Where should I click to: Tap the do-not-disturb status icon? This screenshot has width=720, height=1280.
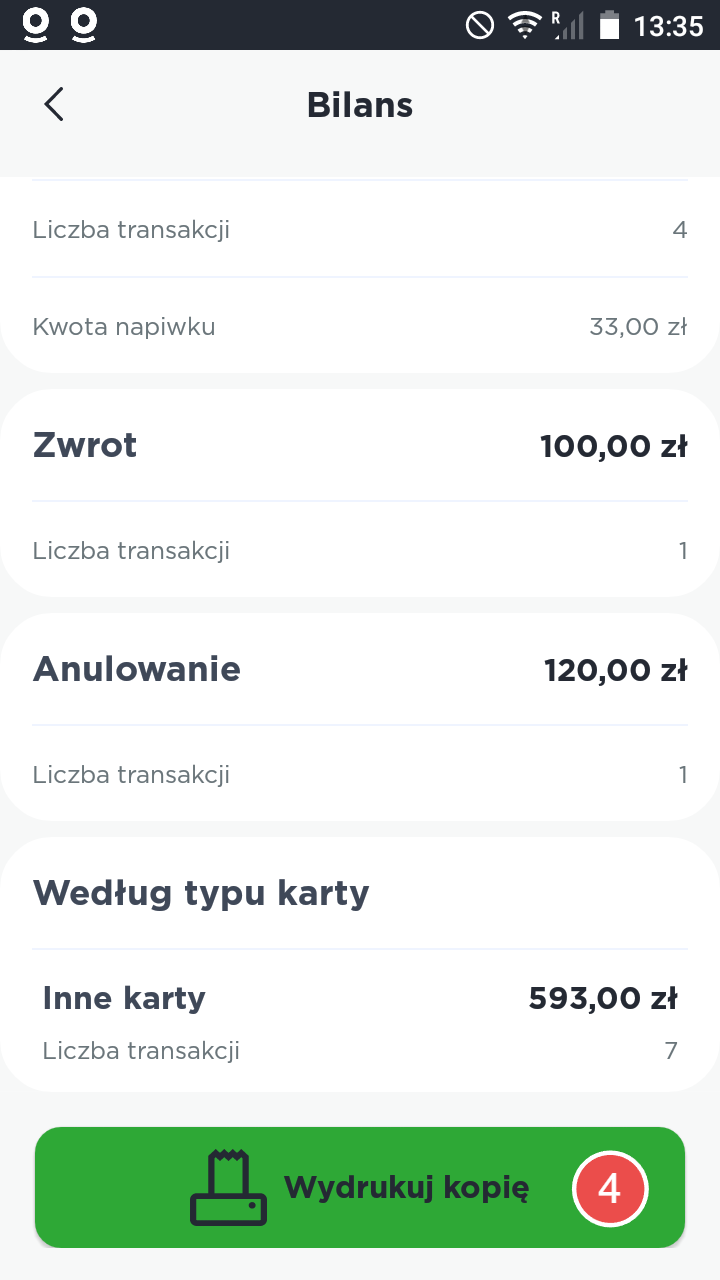pyautogui.click(x=480, y=25)
